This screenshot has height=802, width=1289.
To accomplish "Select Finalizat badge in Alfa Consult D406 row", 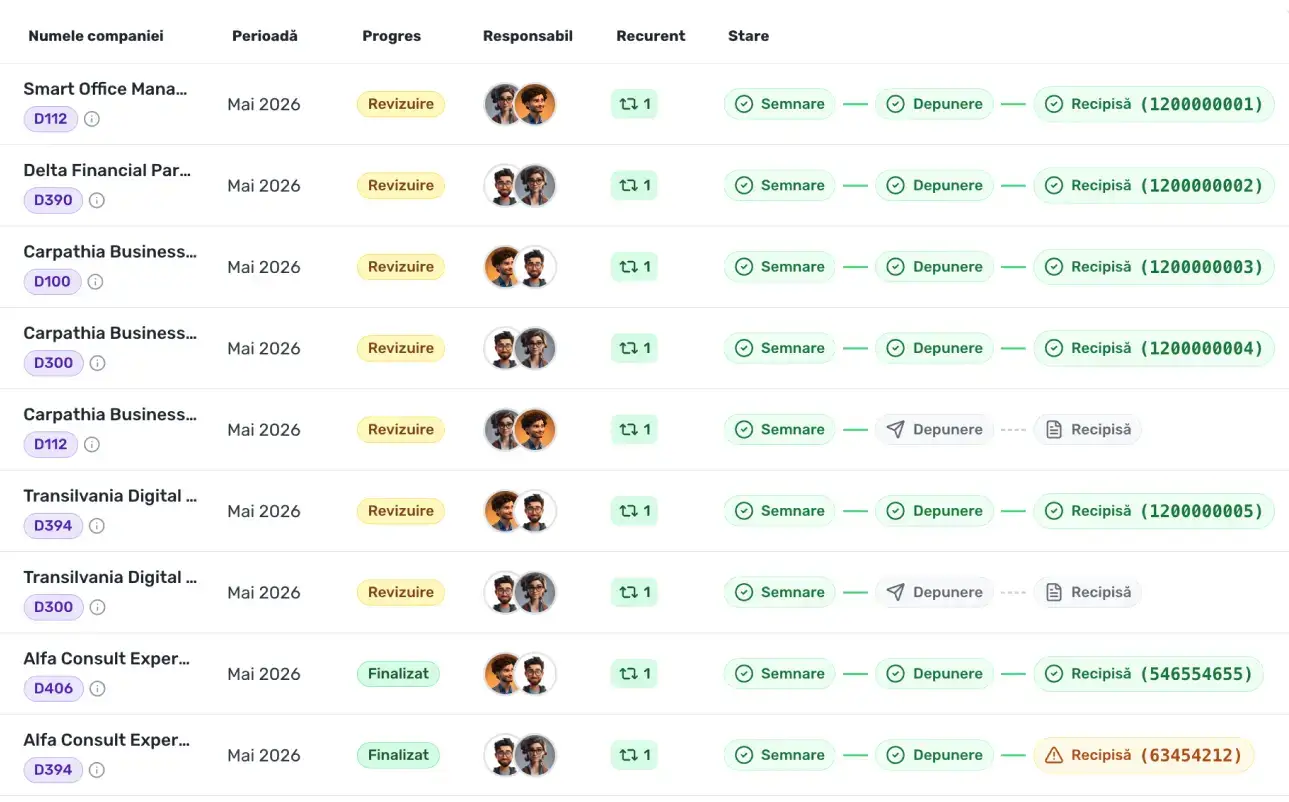I will point(398,674).
